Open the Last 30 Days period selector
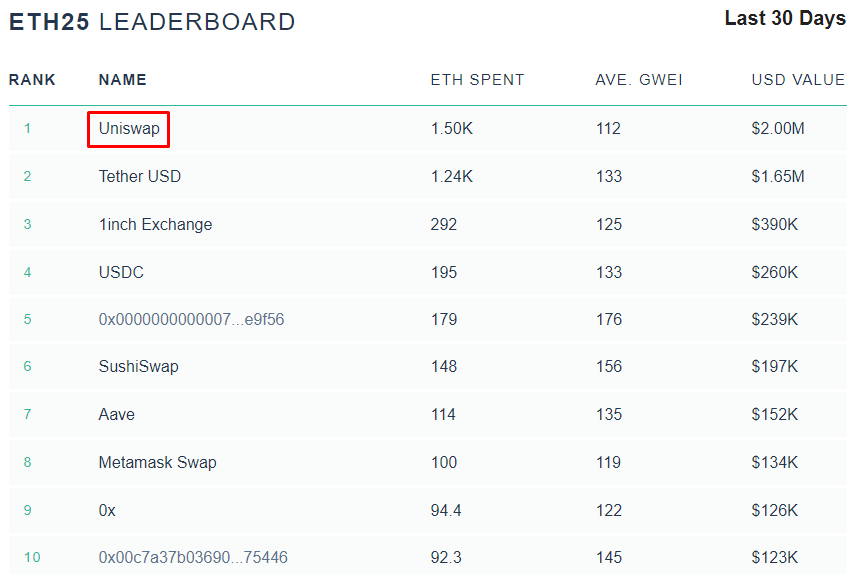This screenshot has height=574, width=858. tap(784, 19)
